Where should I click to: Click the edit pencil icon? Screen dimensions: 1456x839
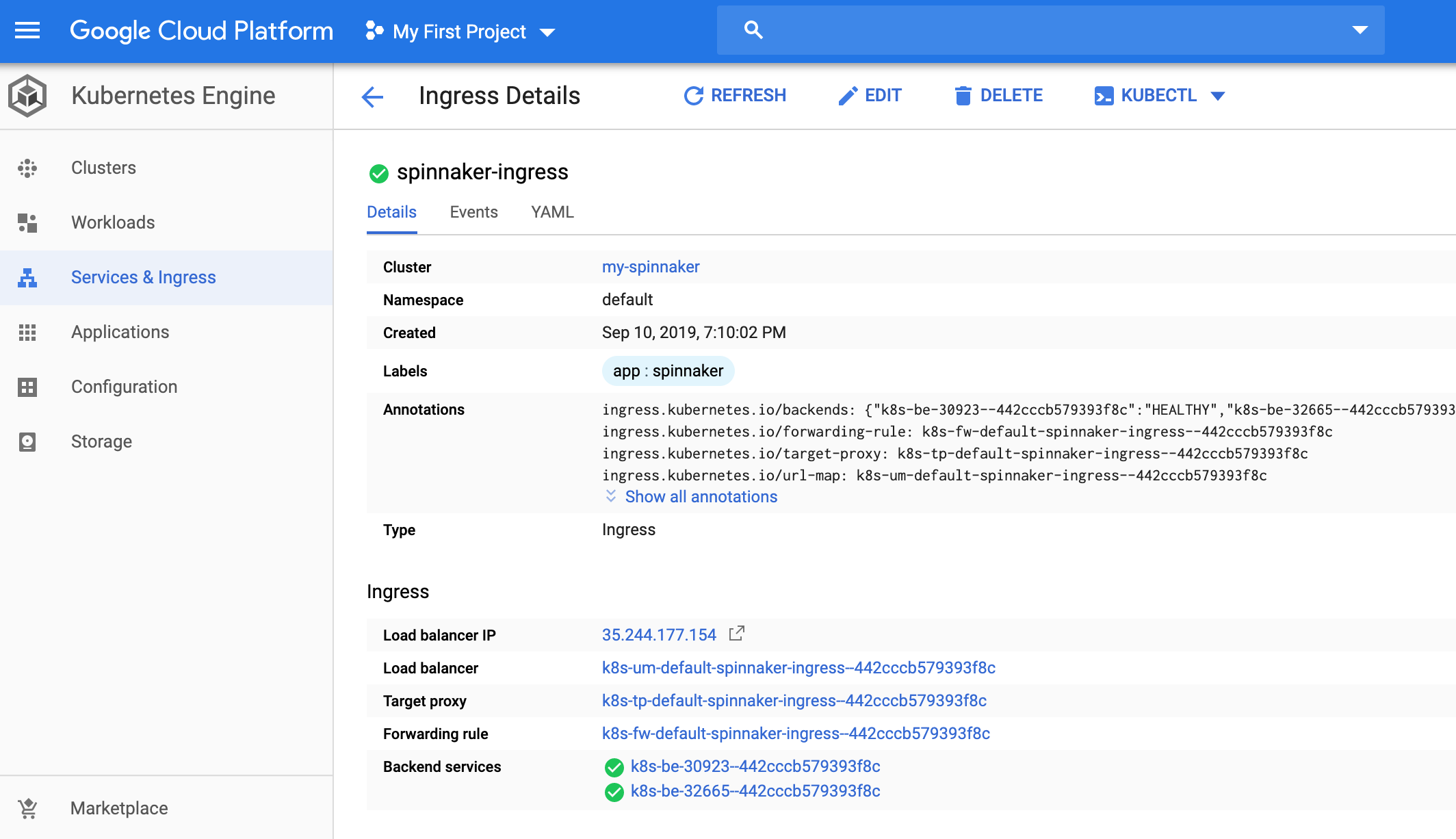coord(848,96)
